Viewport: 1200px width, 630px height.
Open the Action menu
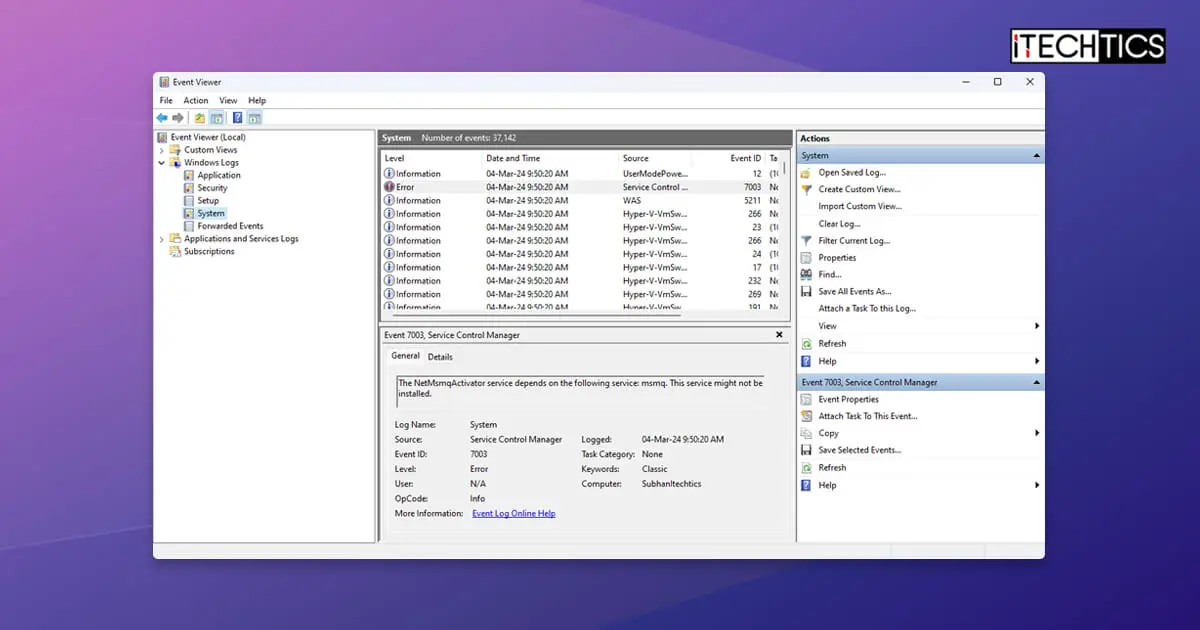[x=195, y=100]
